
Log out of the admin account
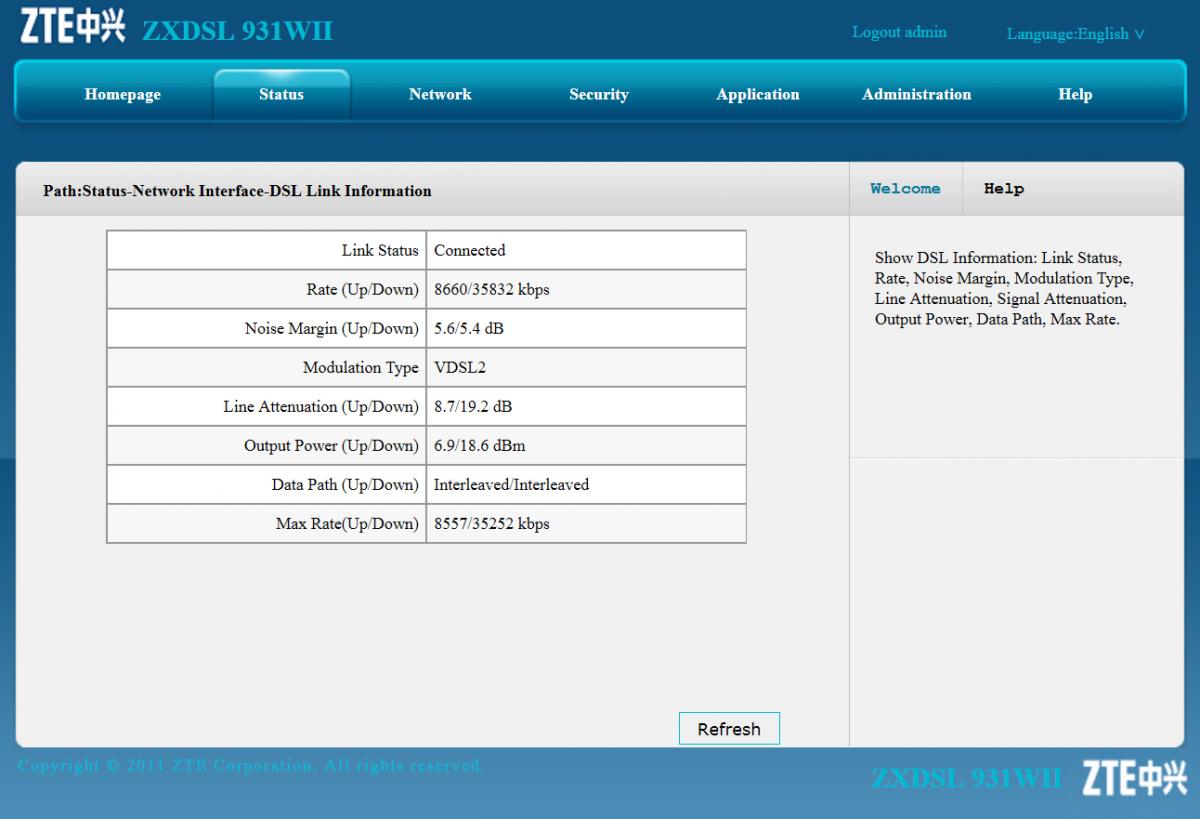click(899, 32)
